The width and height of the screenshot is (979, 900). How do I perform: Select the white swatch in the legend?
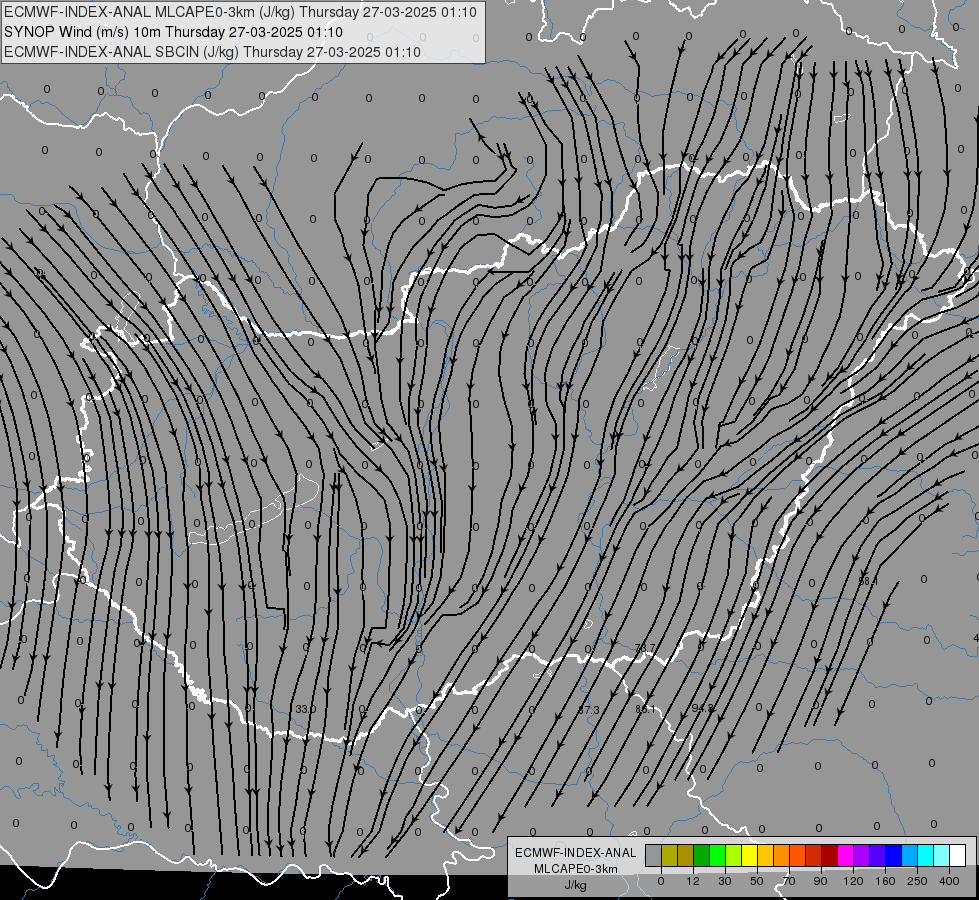pos(958,855)
